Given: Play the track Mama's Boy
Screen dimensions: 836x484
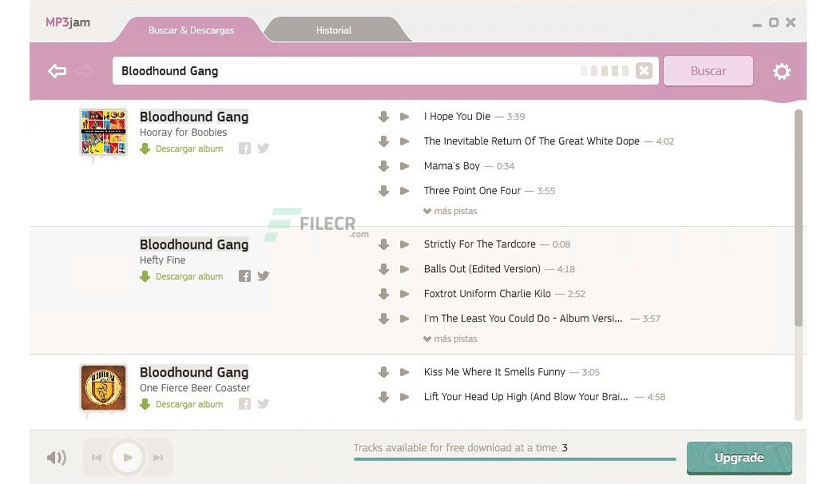Looking at the screenshot, I should [x=405, y=166].
